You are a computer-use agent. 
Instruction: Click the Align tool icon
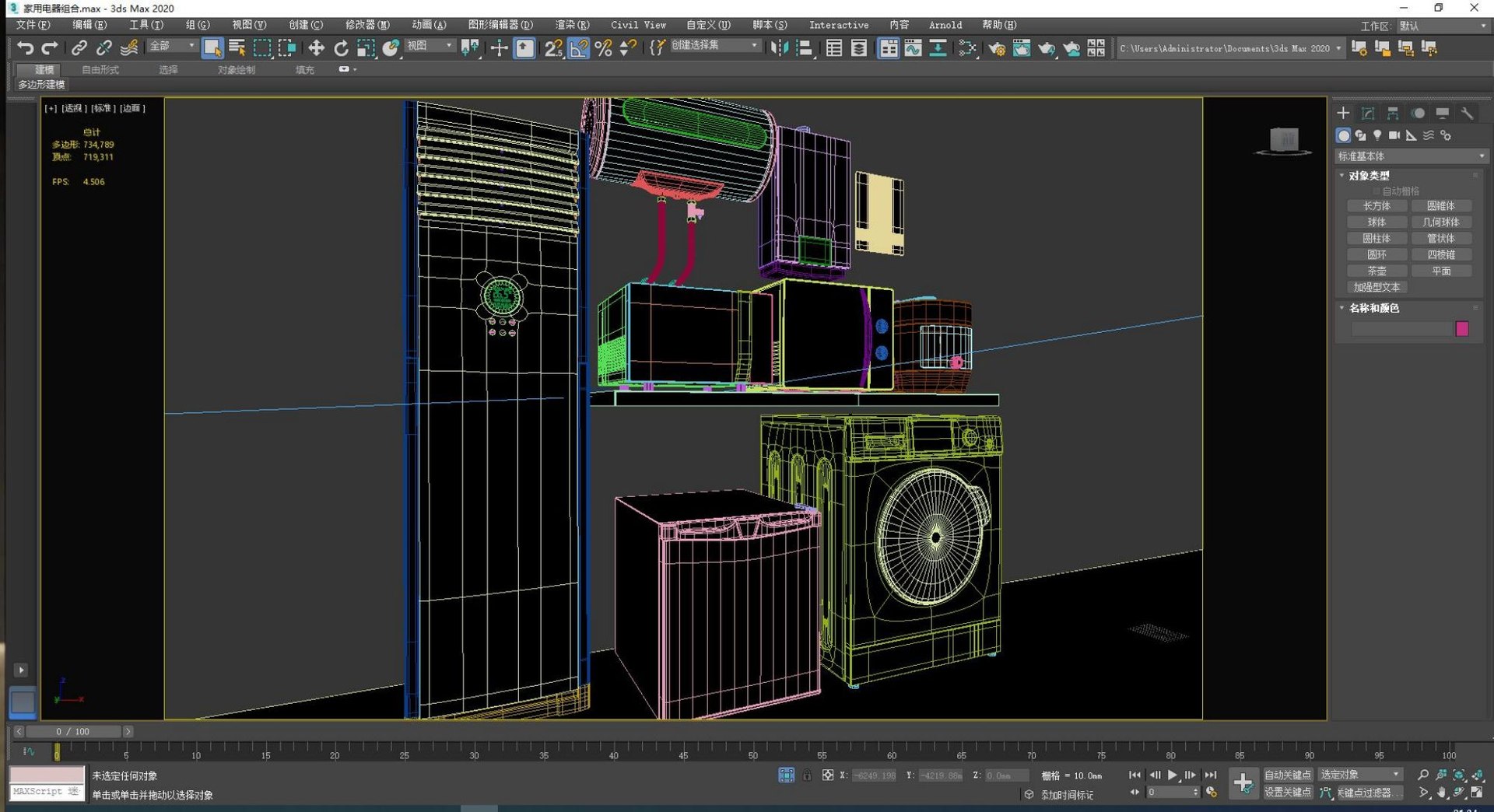tap(804, 48)
